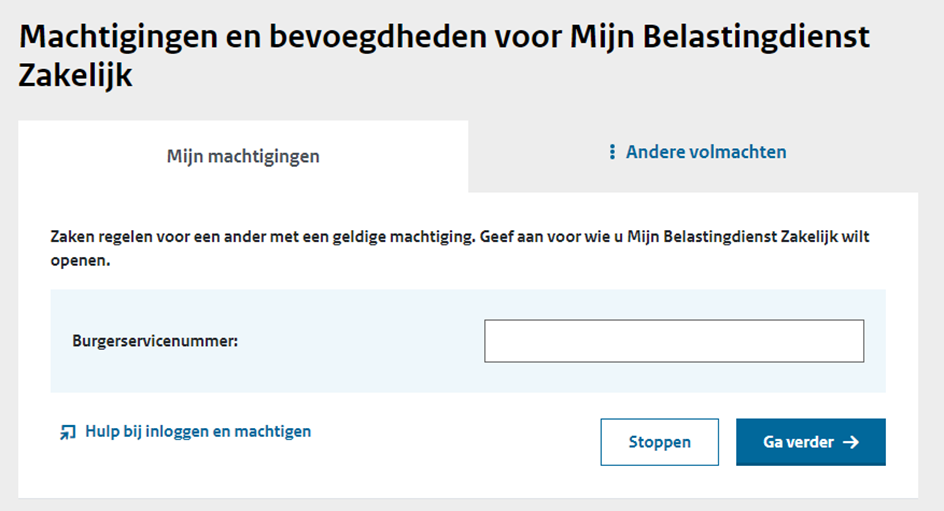The width and height of the screenshot is (944, 511).
Task: Click the Stoppen button
Action: [x=659, y=442]
